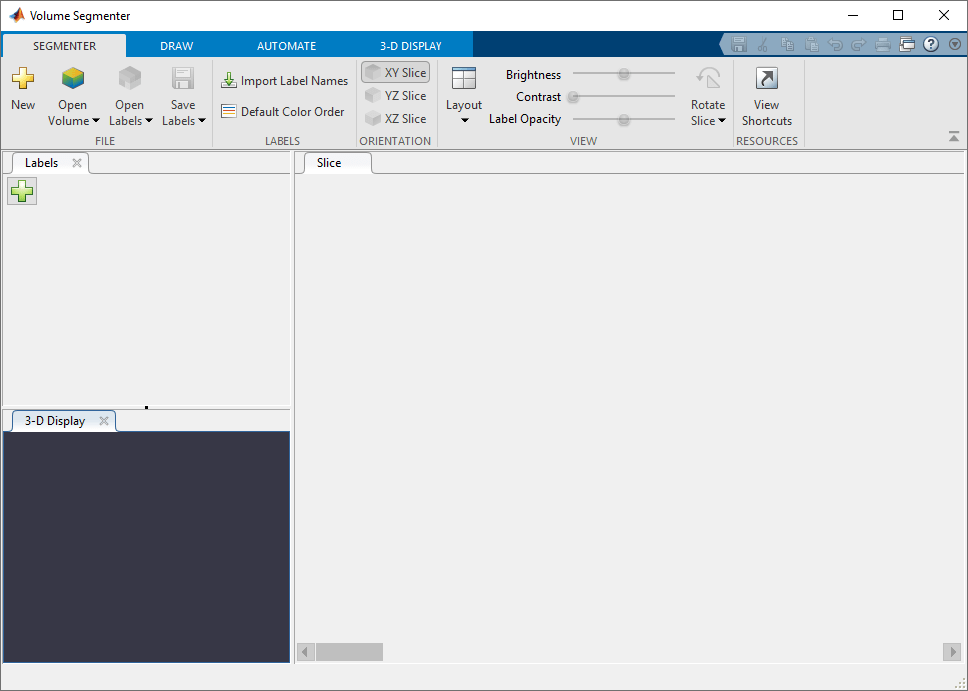Click the quick access Print icon
Image resolution: width=968 pixels, height=691 pixels.
pos(883,44)
